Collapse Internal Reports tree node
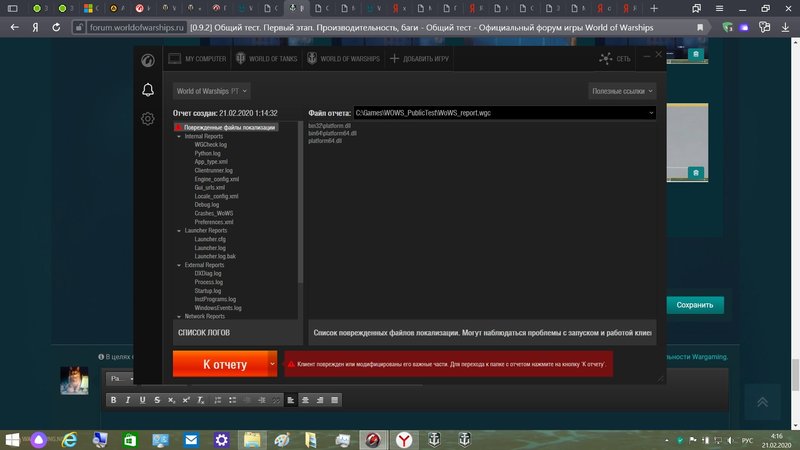Image resolution: width=800 pixels, height=450 pixels. click(179, 137)
